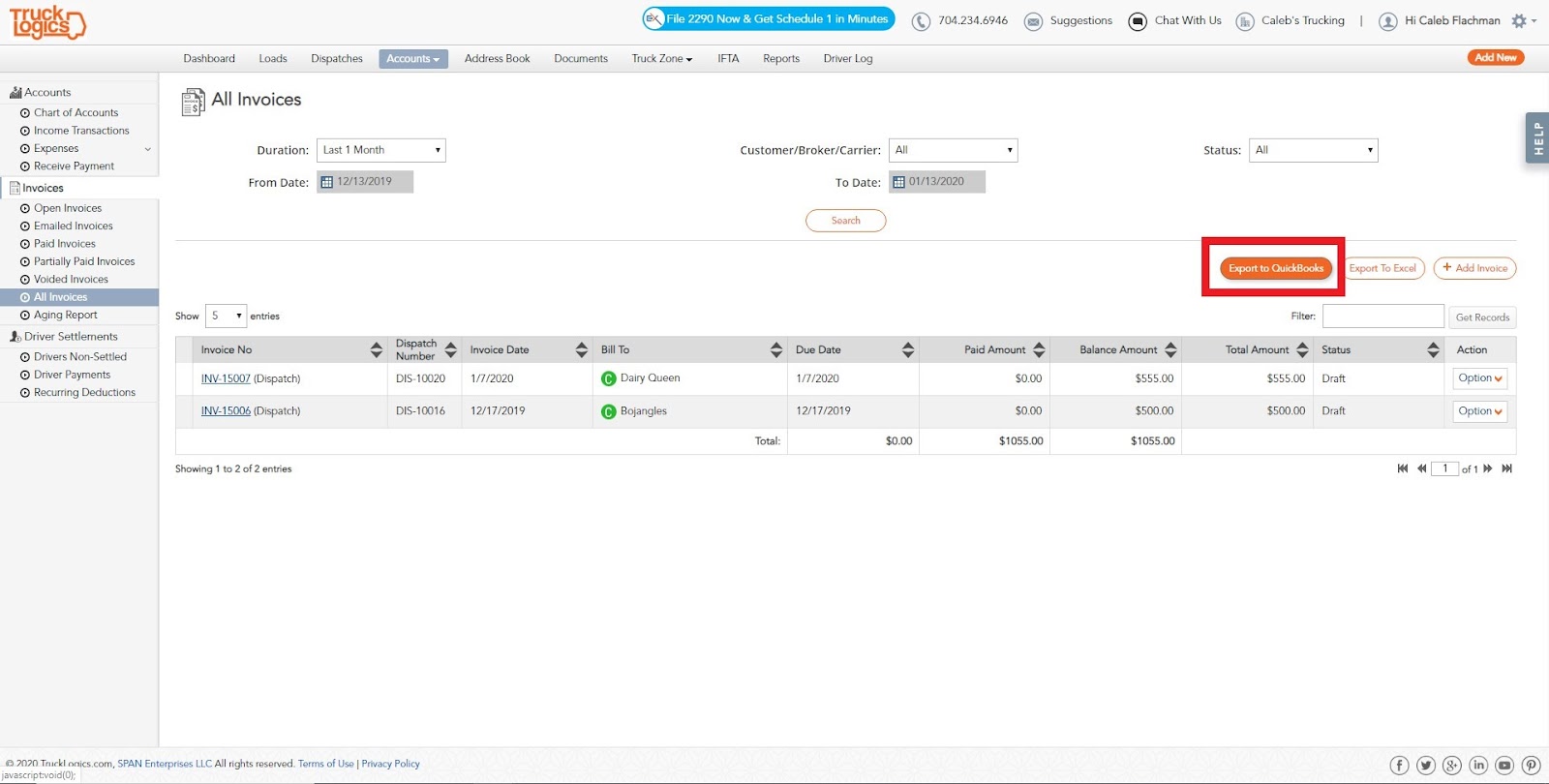The image size is (1549, 784).
Task: Sort by Invoice No column arrows
Action: [377, 350]
